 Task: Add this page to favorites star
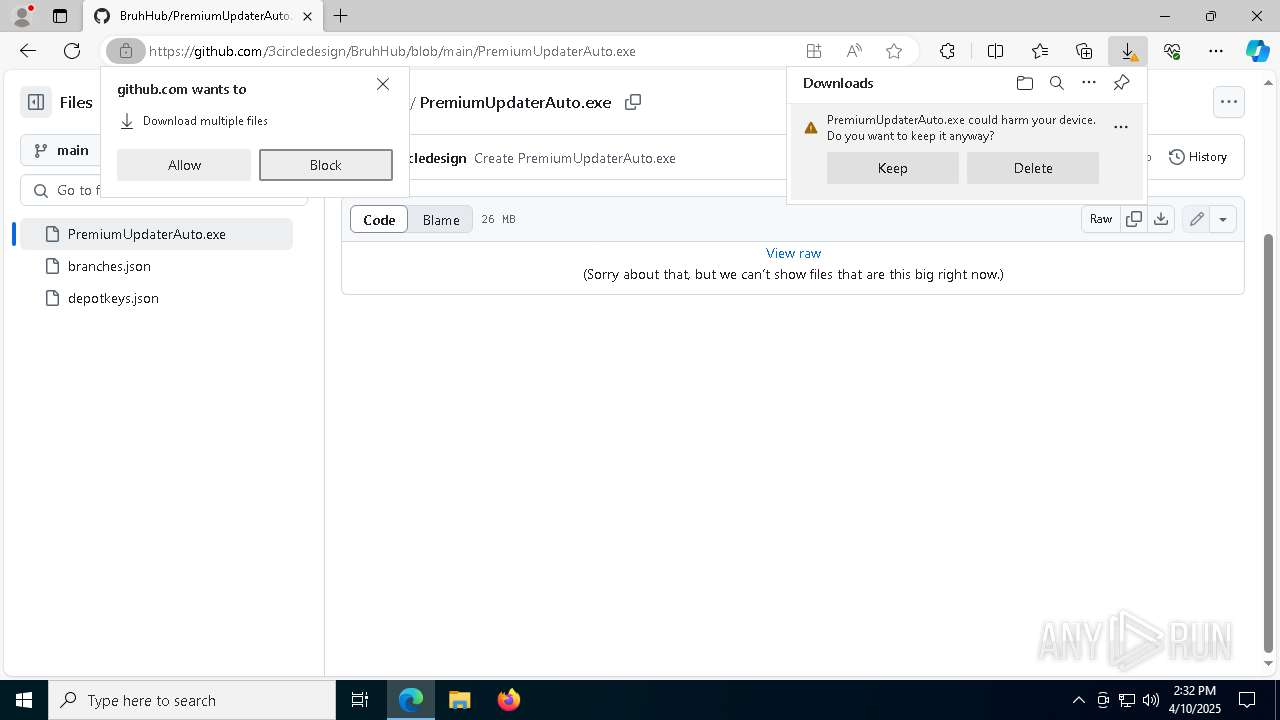pos(894,51)
